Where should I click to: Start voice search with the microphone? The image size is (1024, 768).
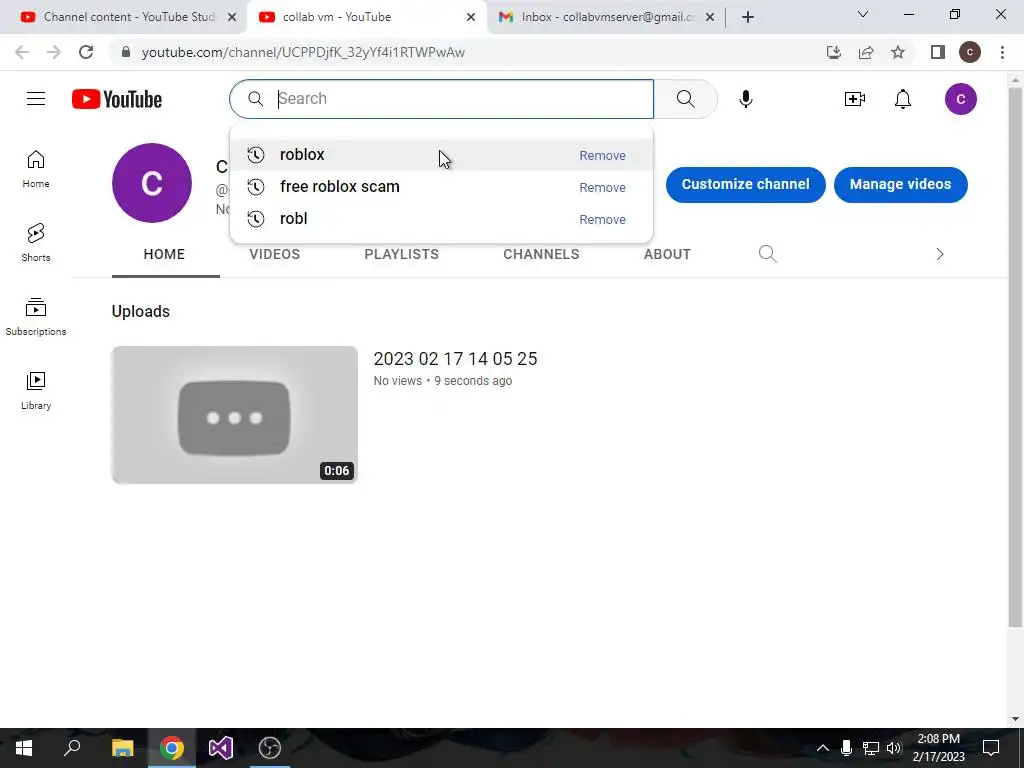[746, 99]
